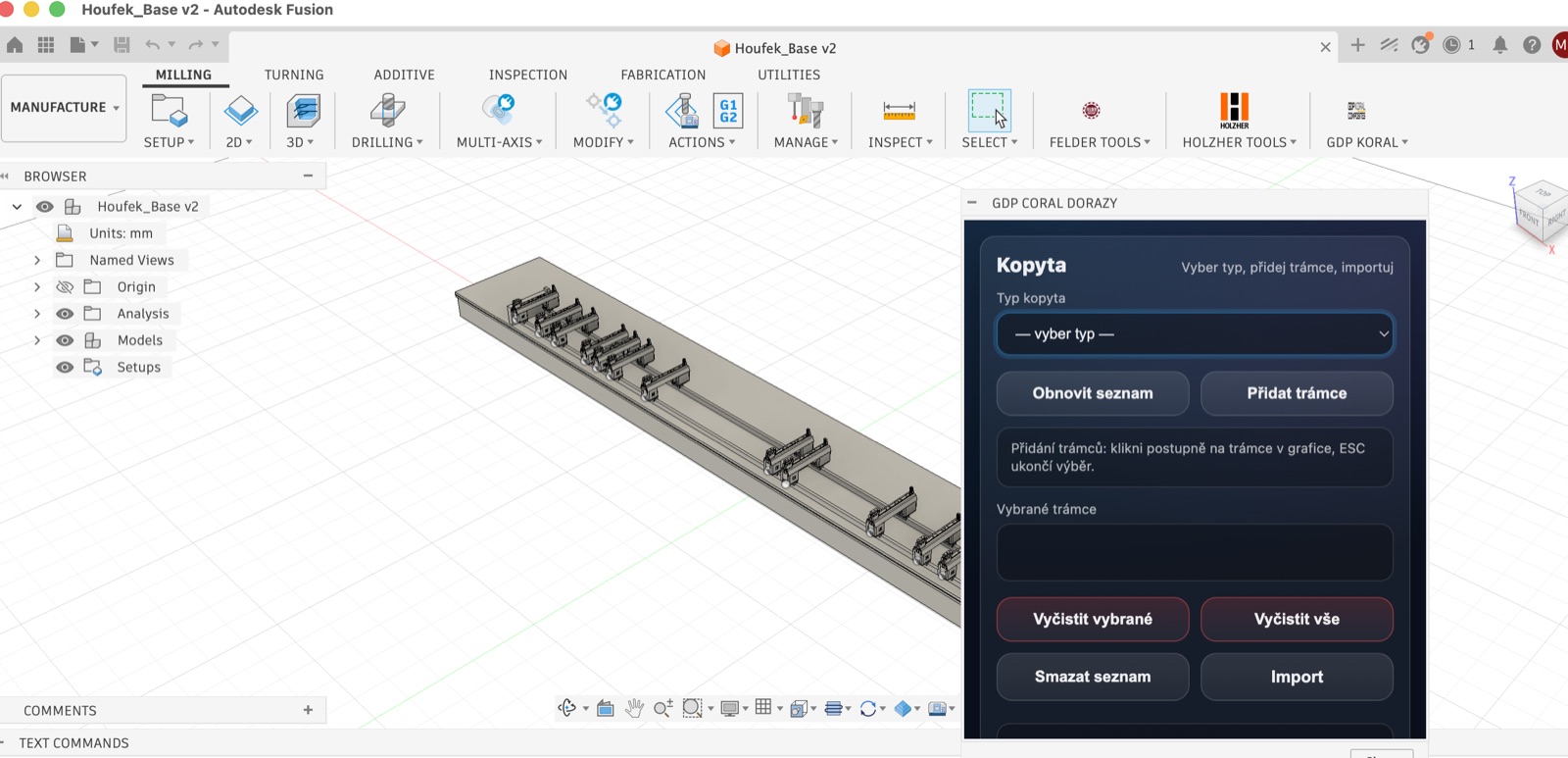This screenshot has width=1568, height=758.
Task: Open the File menu icon
Action: [x=78, y=45]
